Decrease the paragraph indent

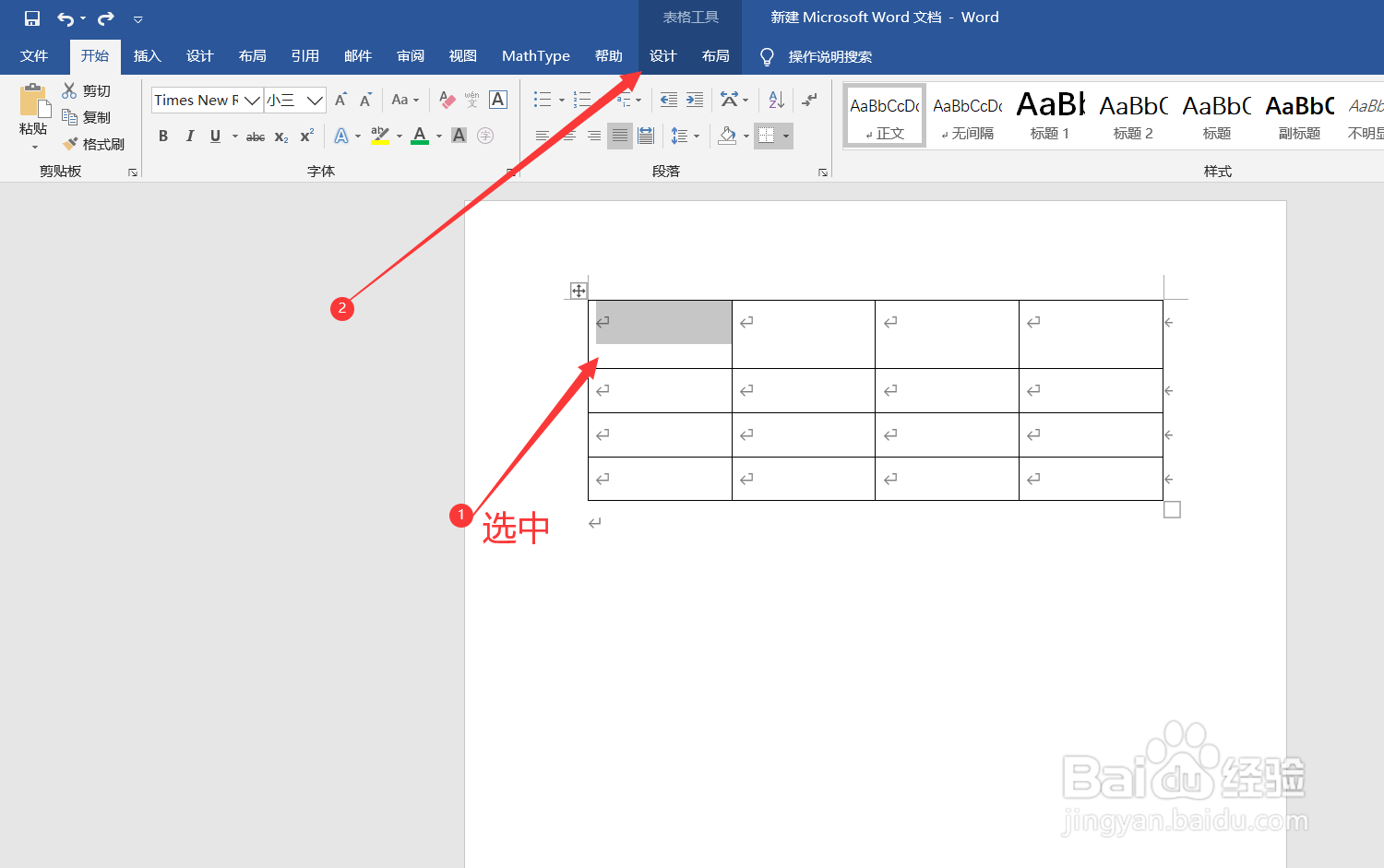(x=669, y=100)
